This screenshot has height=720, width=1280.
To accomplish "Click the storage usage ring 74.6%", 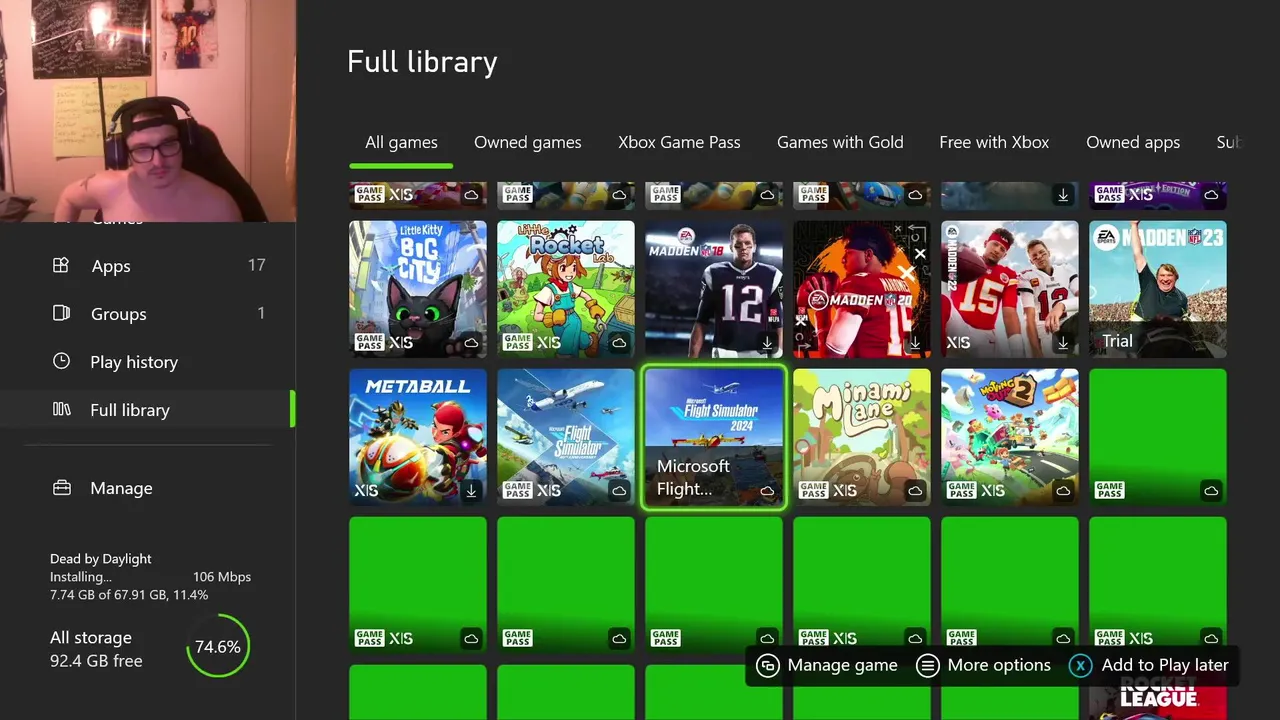I will [217, 647].
